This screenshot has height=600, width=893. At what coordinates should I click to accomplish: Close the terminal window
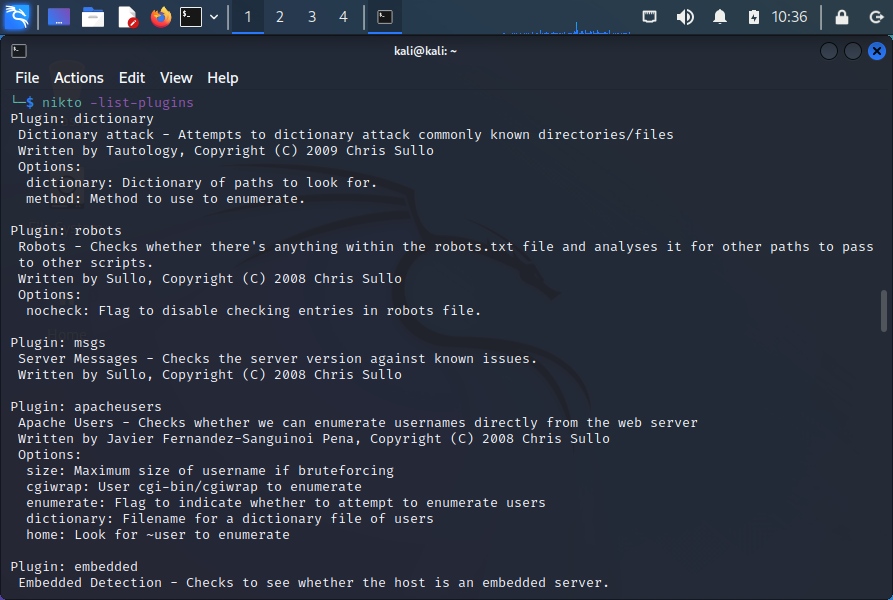[877, 51]
